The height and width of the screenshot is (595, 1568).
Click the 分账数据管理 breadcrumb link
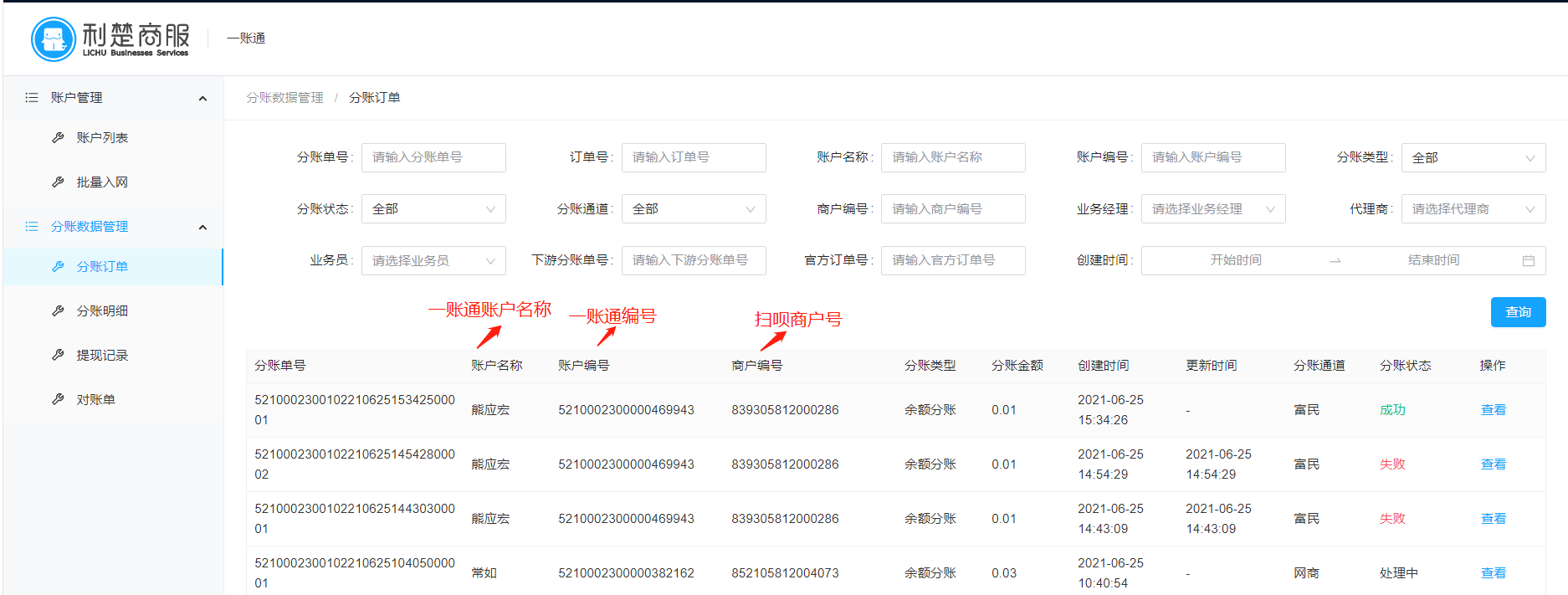coord(284,98)
